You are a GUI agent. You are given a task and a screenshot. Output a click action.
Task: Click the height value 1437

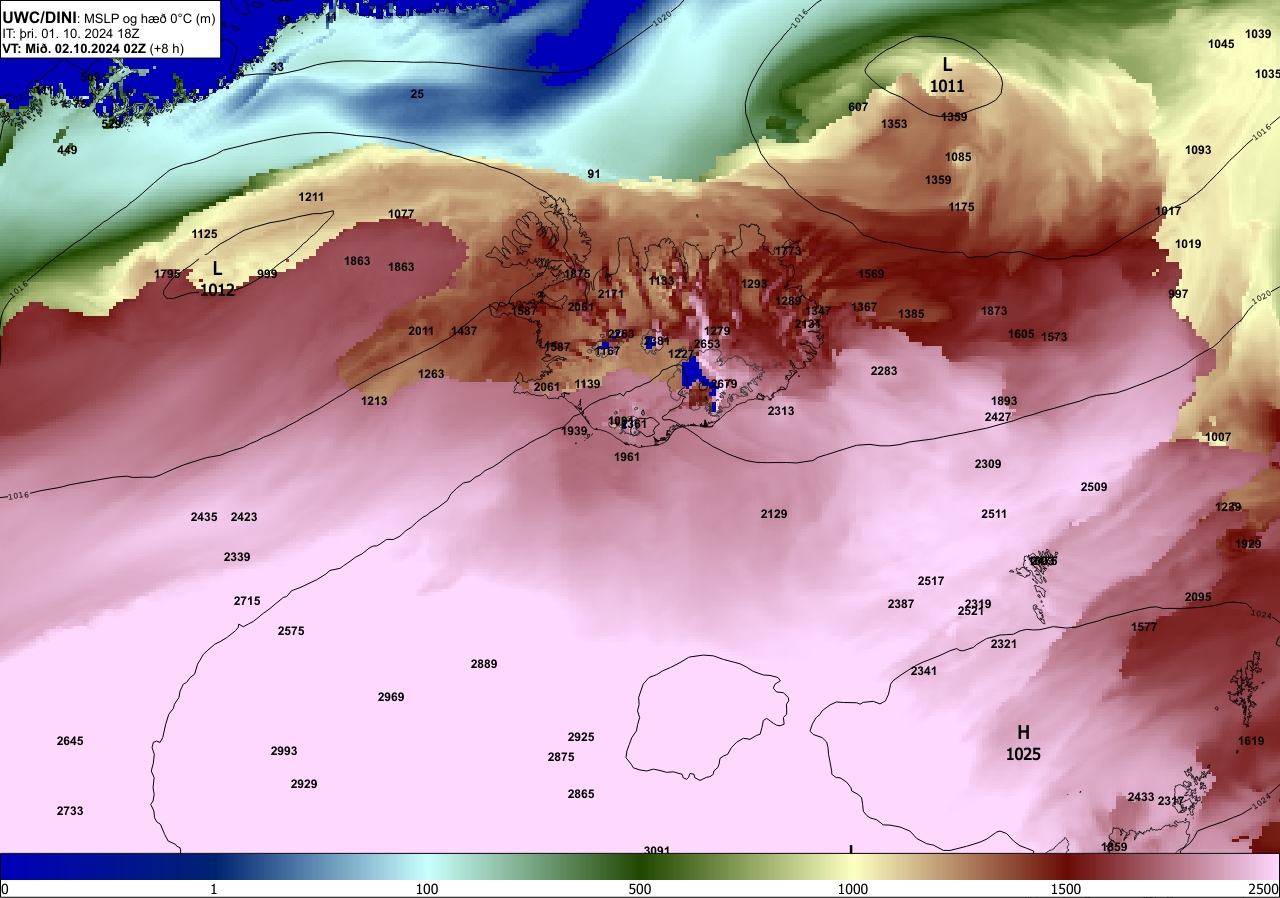click(464, 331)
